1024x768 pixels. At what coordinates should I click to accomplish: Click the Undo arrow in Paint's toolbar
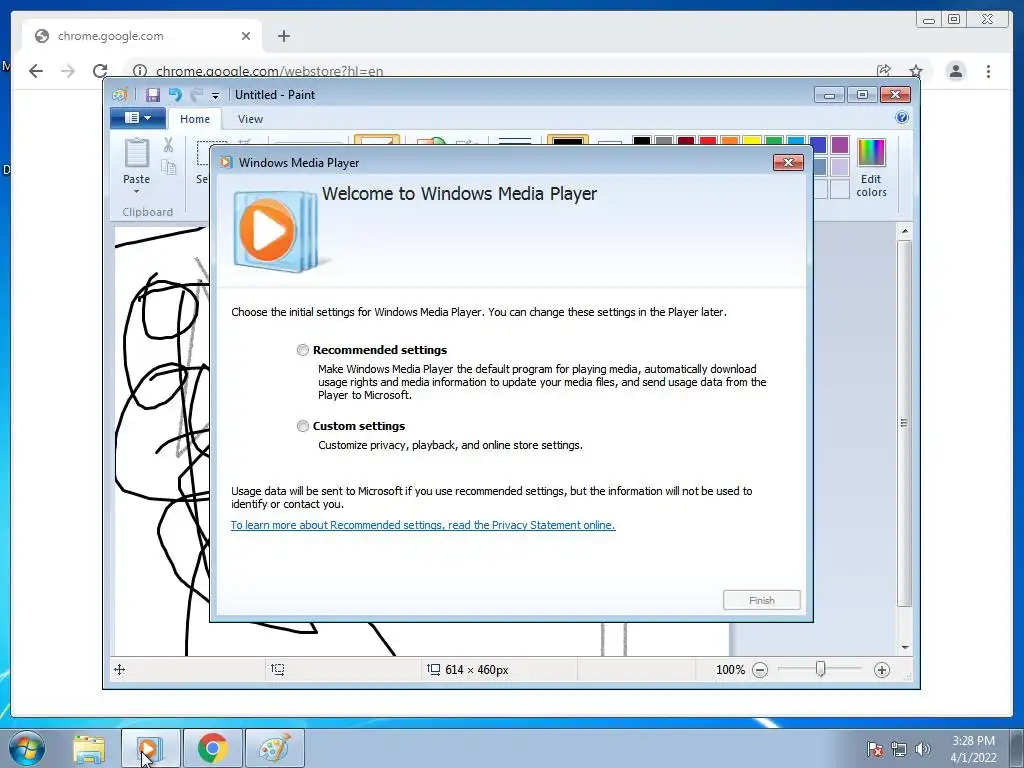tap(174, 95)
